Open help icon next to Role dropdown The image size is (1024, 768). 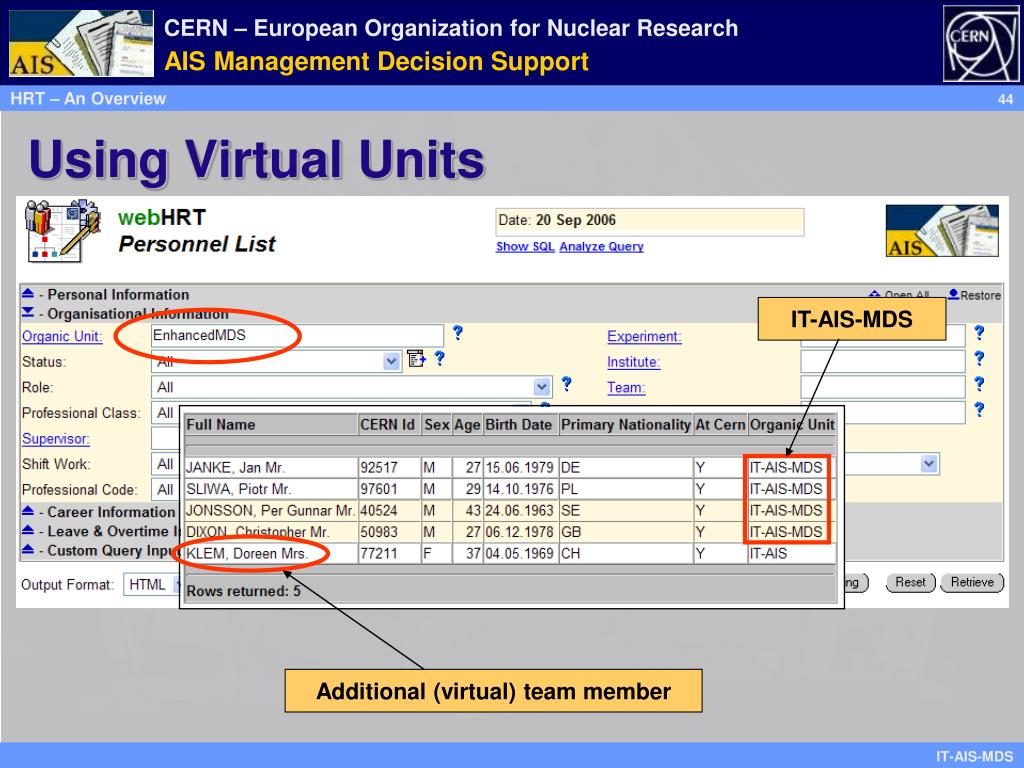(566, 384)
